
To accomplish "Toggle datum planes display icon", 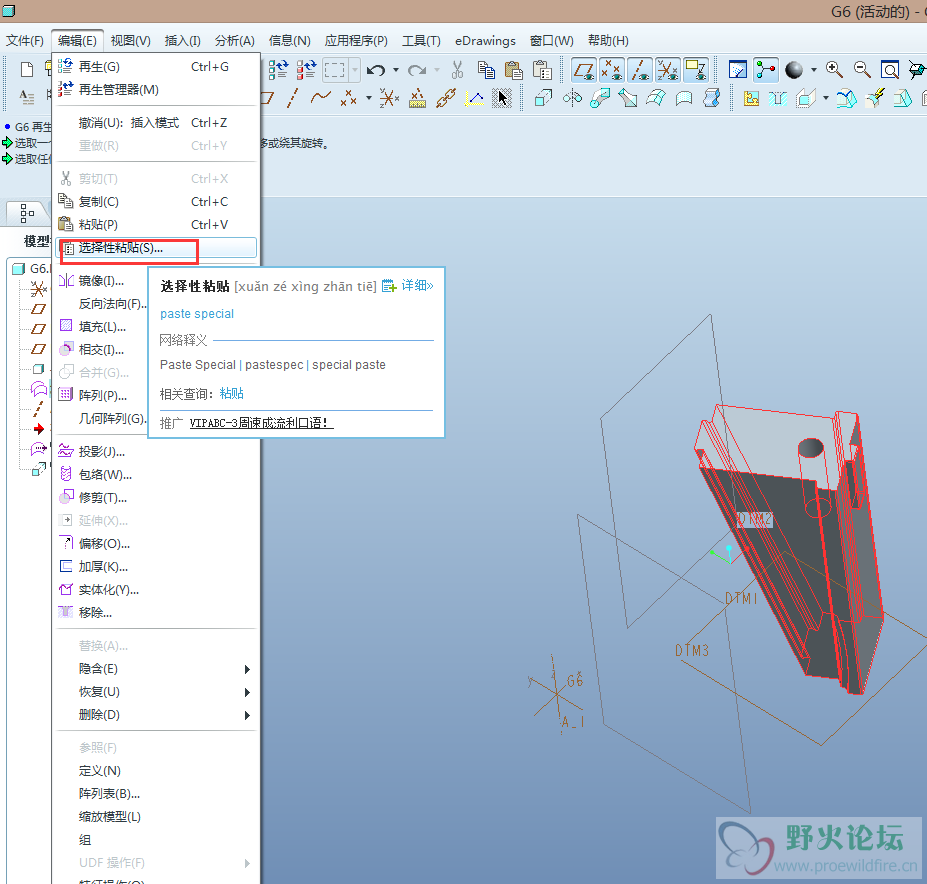I will 584,70.
